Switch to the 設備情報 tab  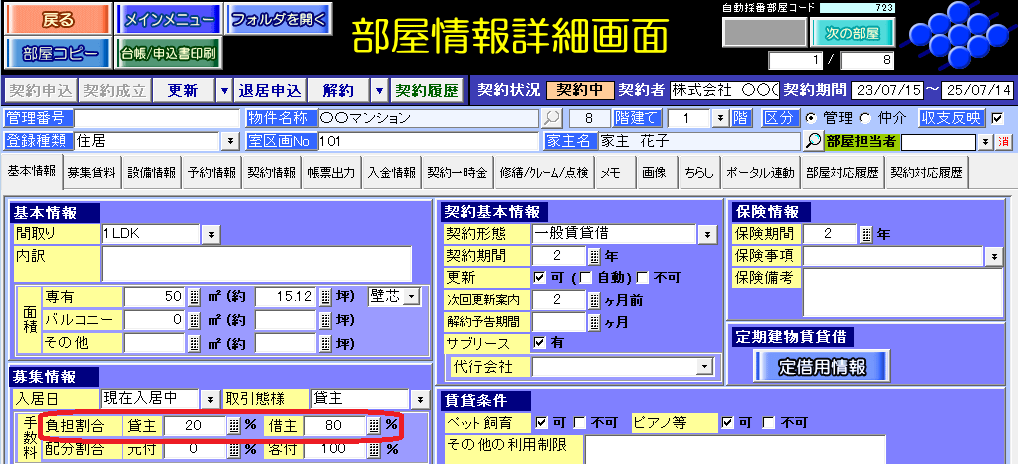(x=152, y=173)
